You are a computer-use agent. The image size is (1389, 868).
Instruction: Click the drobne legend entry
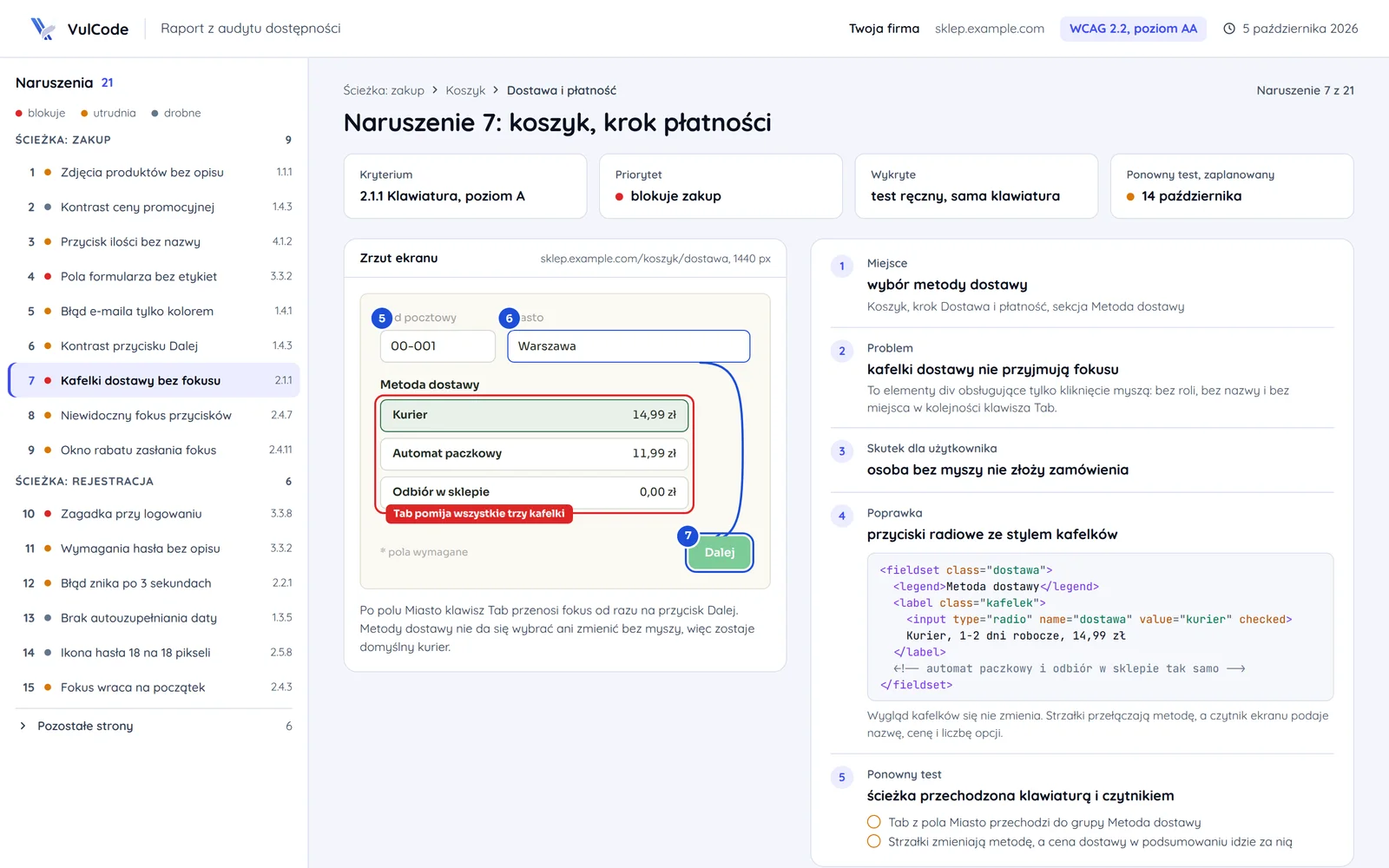coord(176,113)
